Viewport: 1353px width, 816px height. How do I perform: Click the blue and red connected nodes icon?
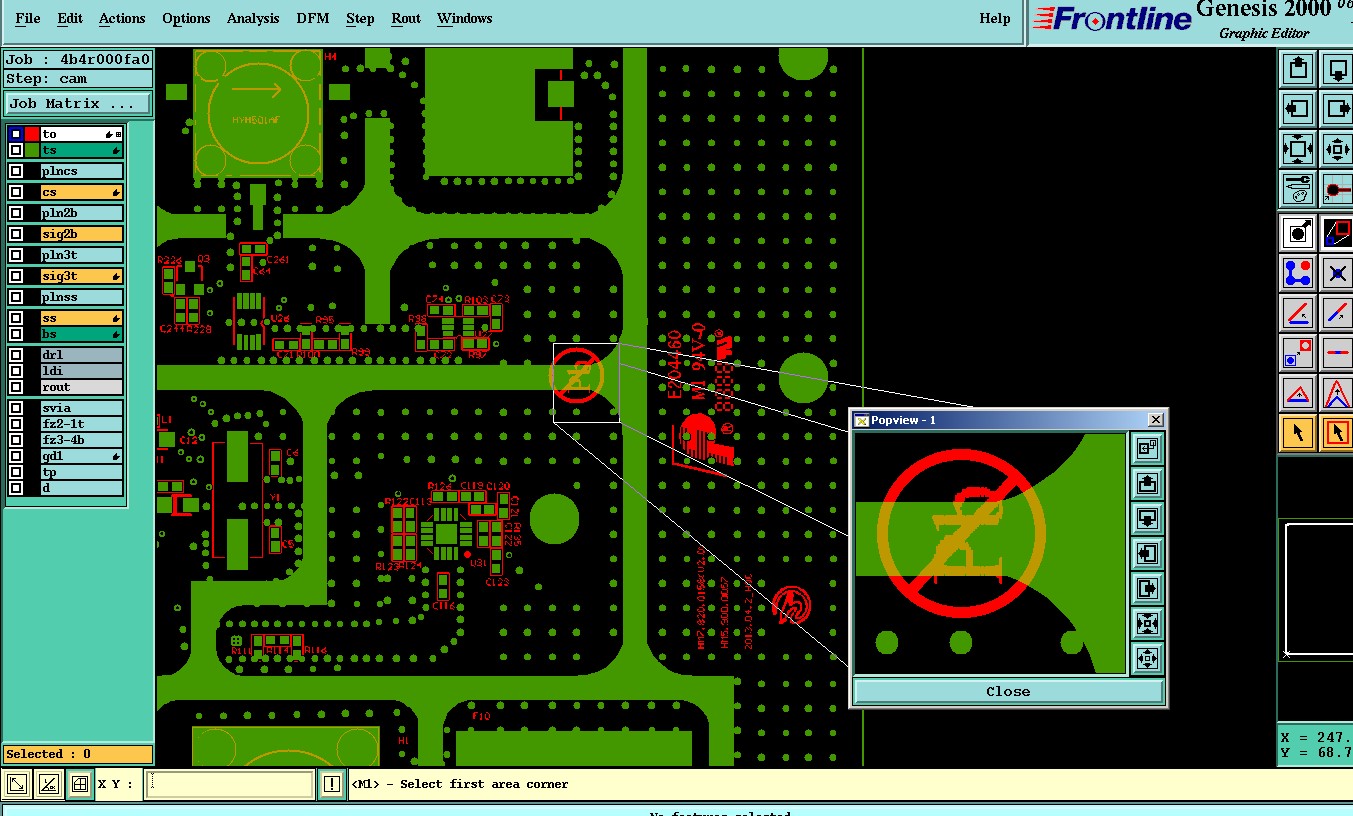(1298, 272)
